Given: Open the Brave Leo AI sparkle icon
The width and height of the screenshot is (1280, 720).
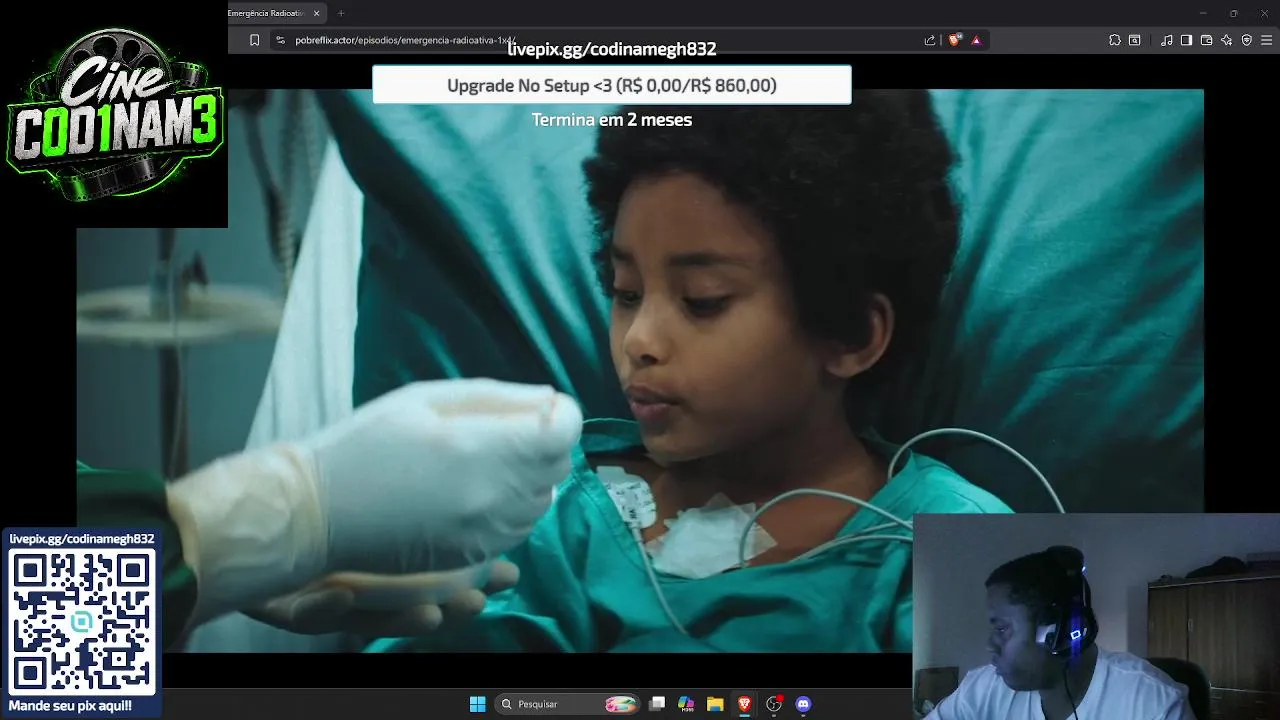Looking at the screenshot, I should pos(1226,40).
